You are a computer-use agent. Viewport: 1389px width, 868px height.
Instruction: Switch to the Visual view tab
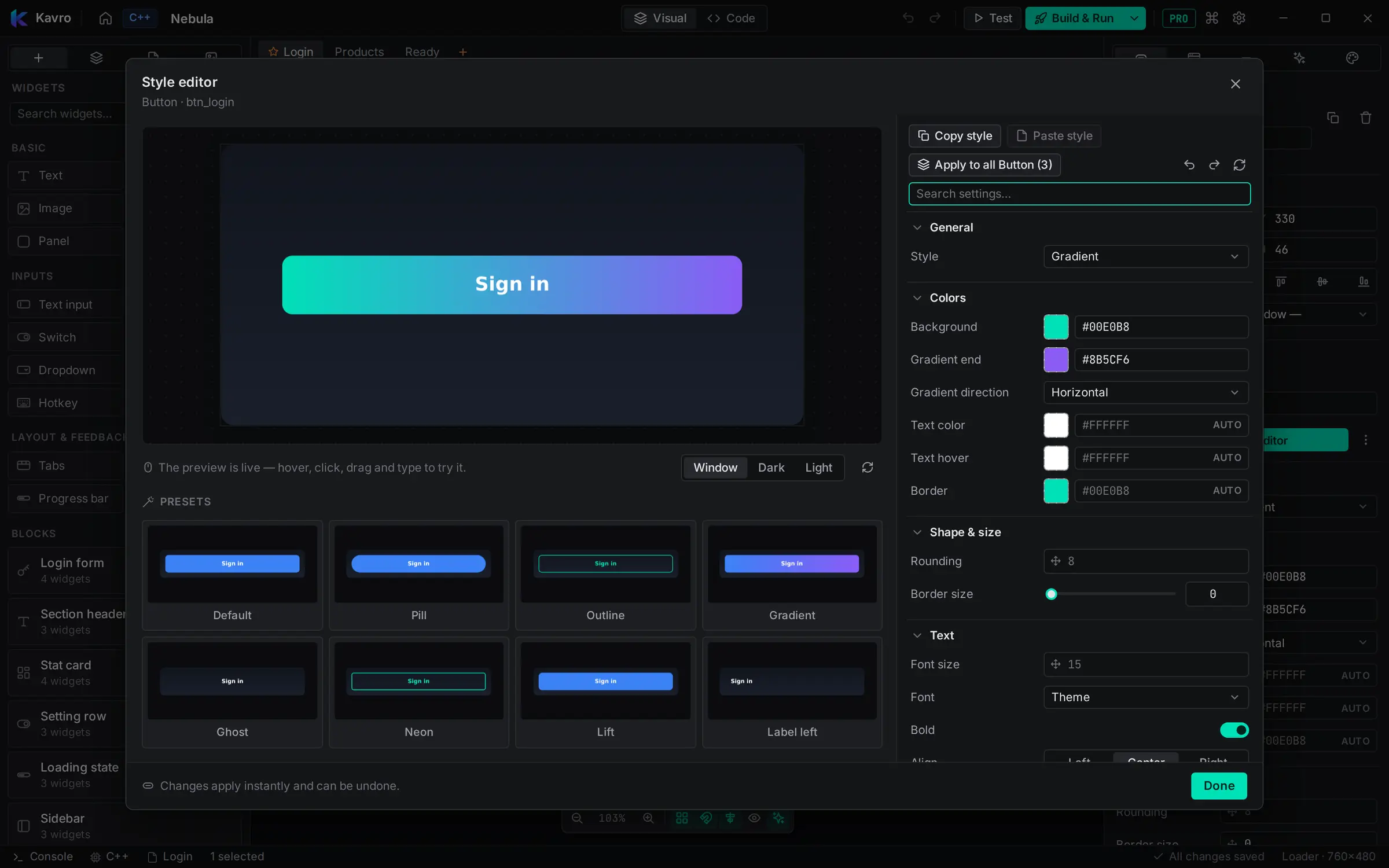point(660,19)
